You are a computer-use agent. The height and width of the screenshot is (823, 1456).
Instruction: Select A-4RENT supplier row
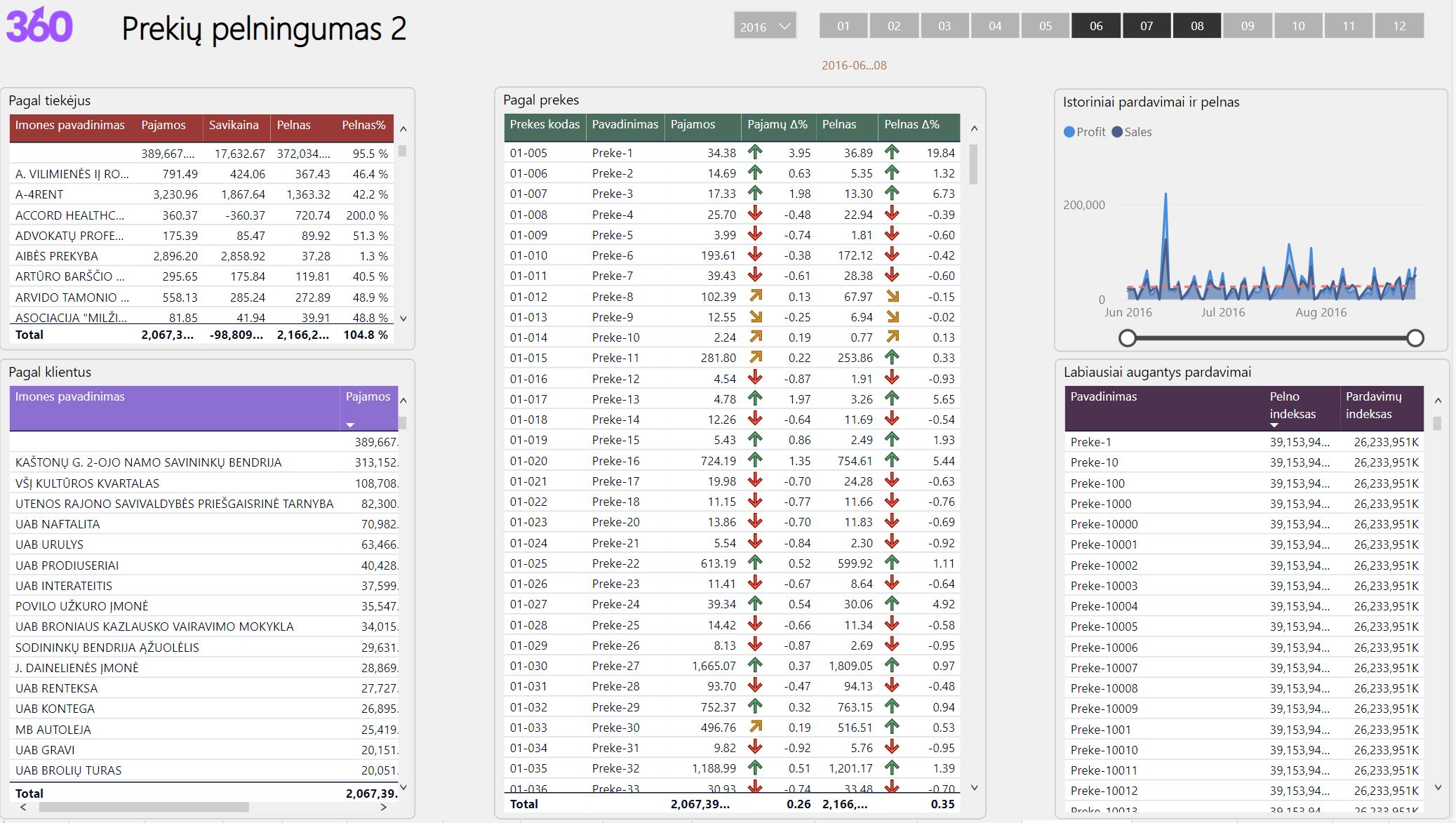[x=40, y=194]
